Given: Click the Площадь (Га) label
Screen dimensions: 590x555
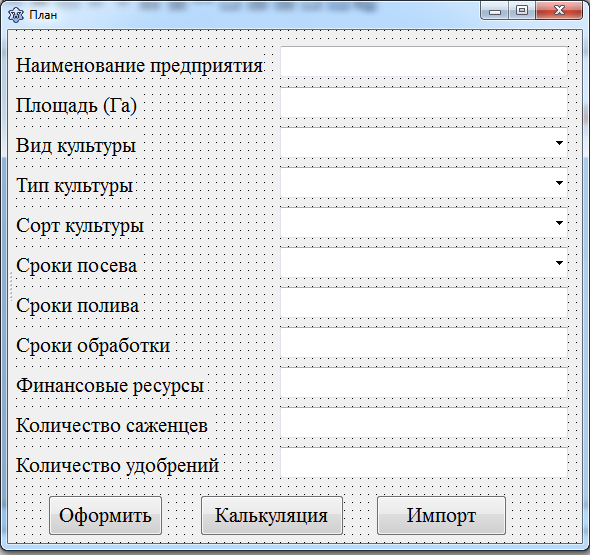Looking at the screenshot, I should point(76,105).
